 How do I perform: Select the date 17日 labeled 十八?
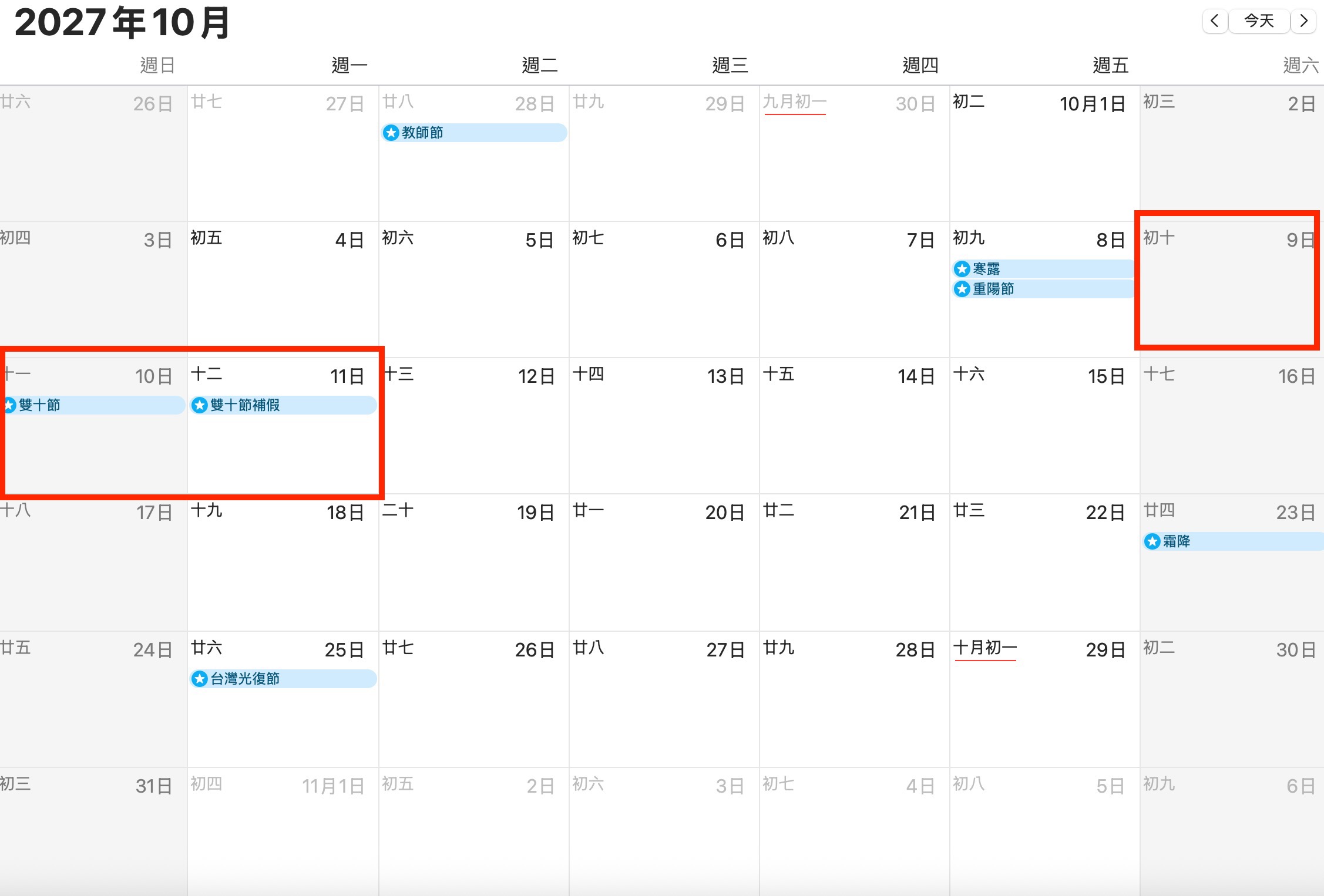[x=154, y=513]
